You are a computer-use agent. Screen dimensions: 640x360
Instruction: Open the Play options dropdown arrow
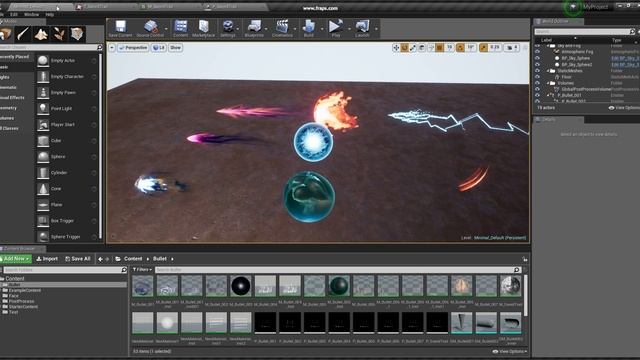349,29
